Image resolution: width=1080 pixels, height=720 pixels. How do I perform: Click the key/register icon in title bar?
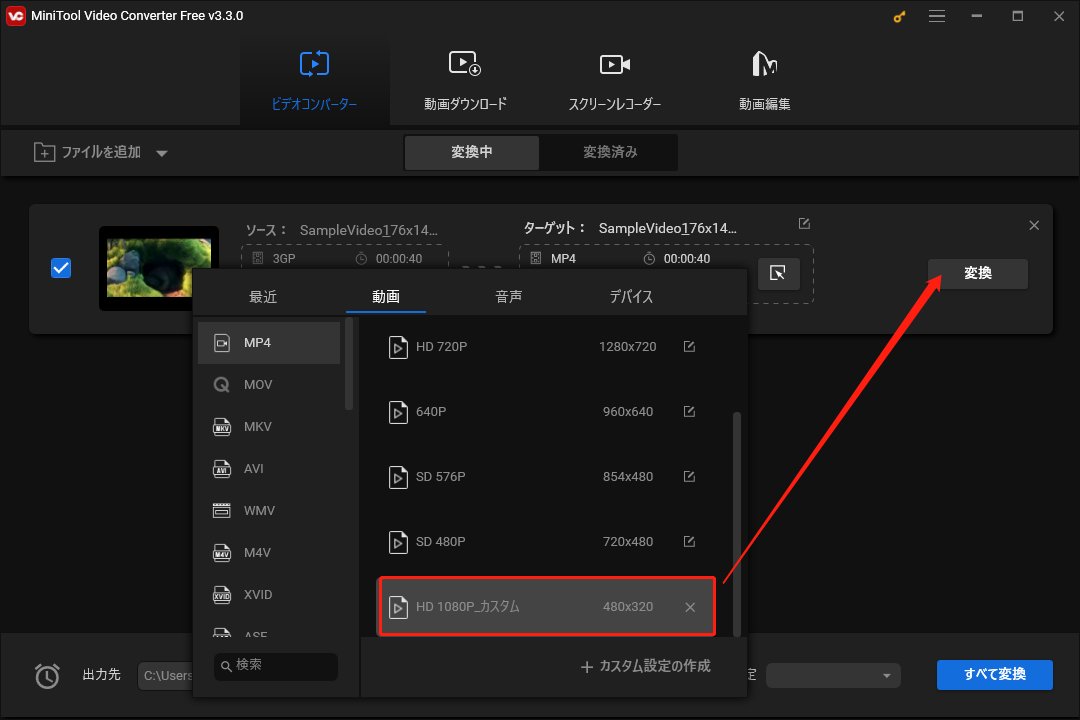coord(899,17)
